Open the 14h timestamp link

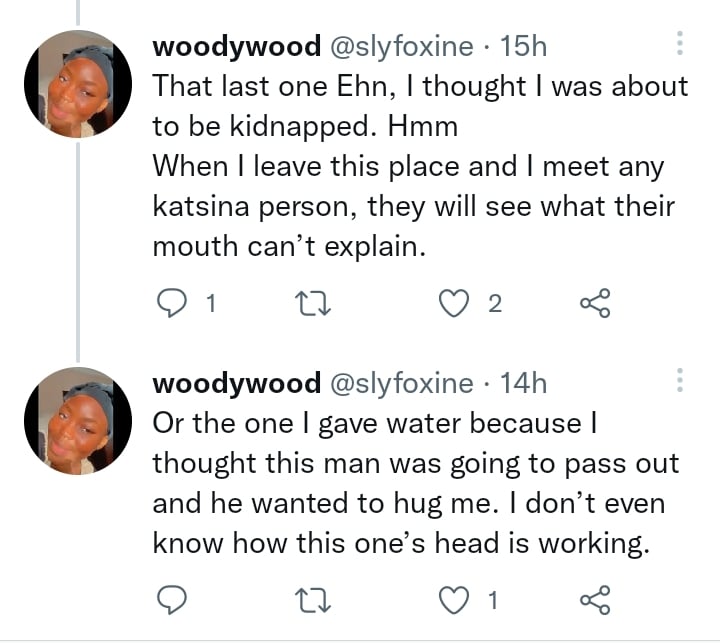click(523, 384)
